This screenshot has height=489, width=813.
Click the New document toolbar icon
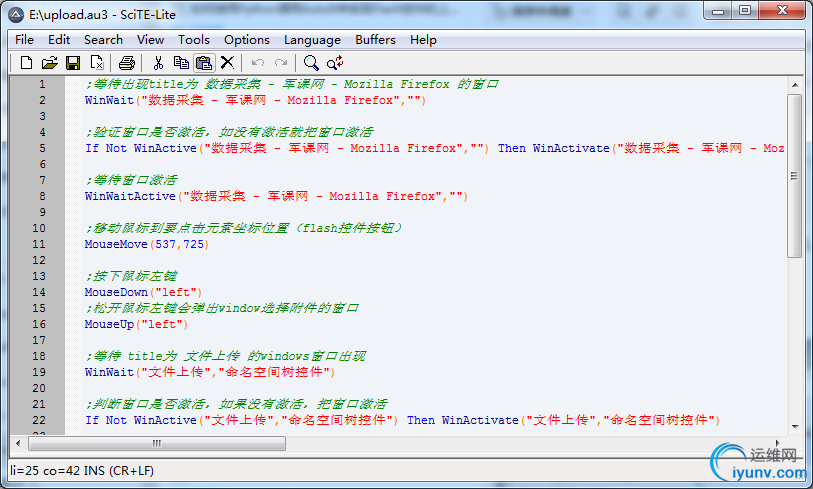[26, 63]
